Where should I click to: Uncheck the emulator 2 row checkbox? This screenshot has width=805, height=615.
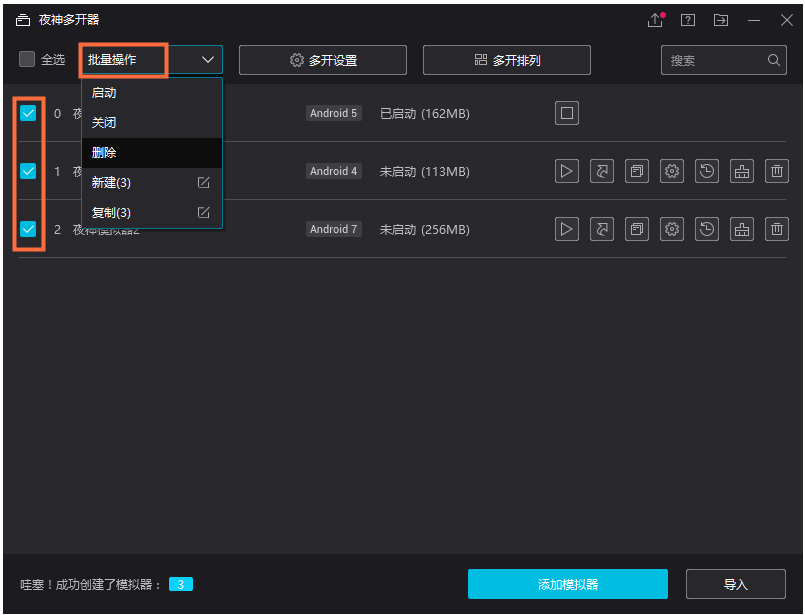click(27, 229)
